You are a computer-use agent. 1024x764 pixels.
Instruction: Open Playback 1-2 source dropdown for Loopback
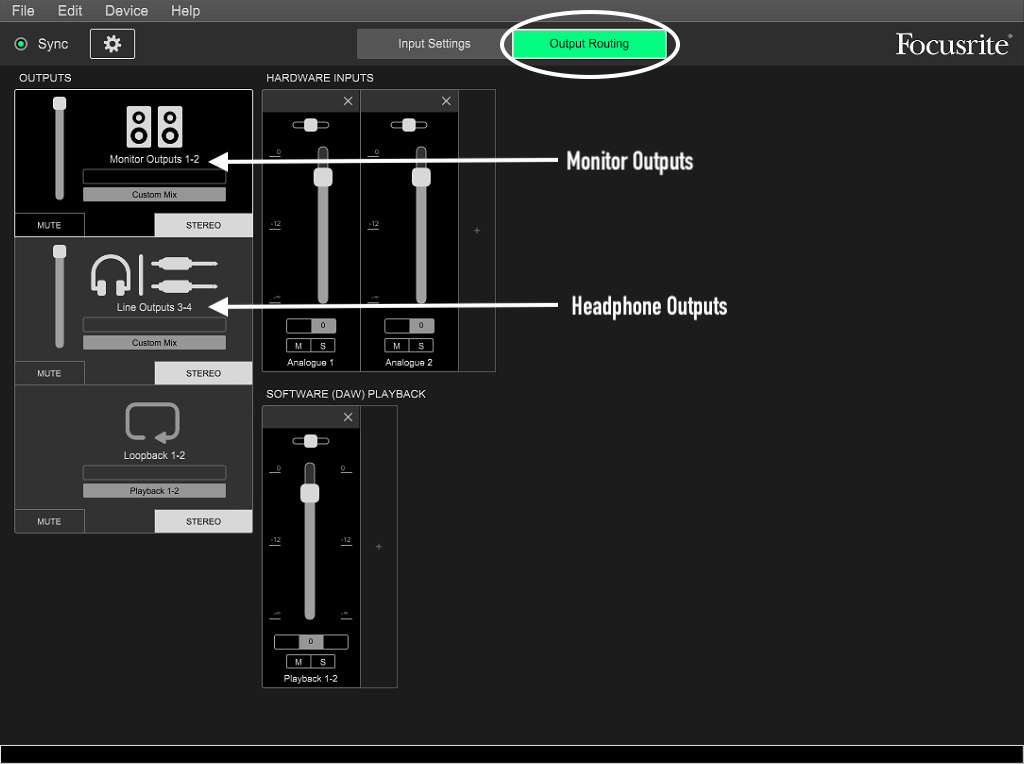(x=154, y=491)
